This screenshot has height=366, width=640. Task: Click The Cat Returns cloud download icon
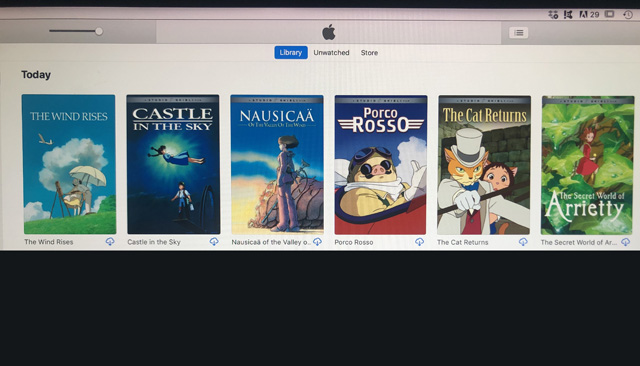click(523, 242)
